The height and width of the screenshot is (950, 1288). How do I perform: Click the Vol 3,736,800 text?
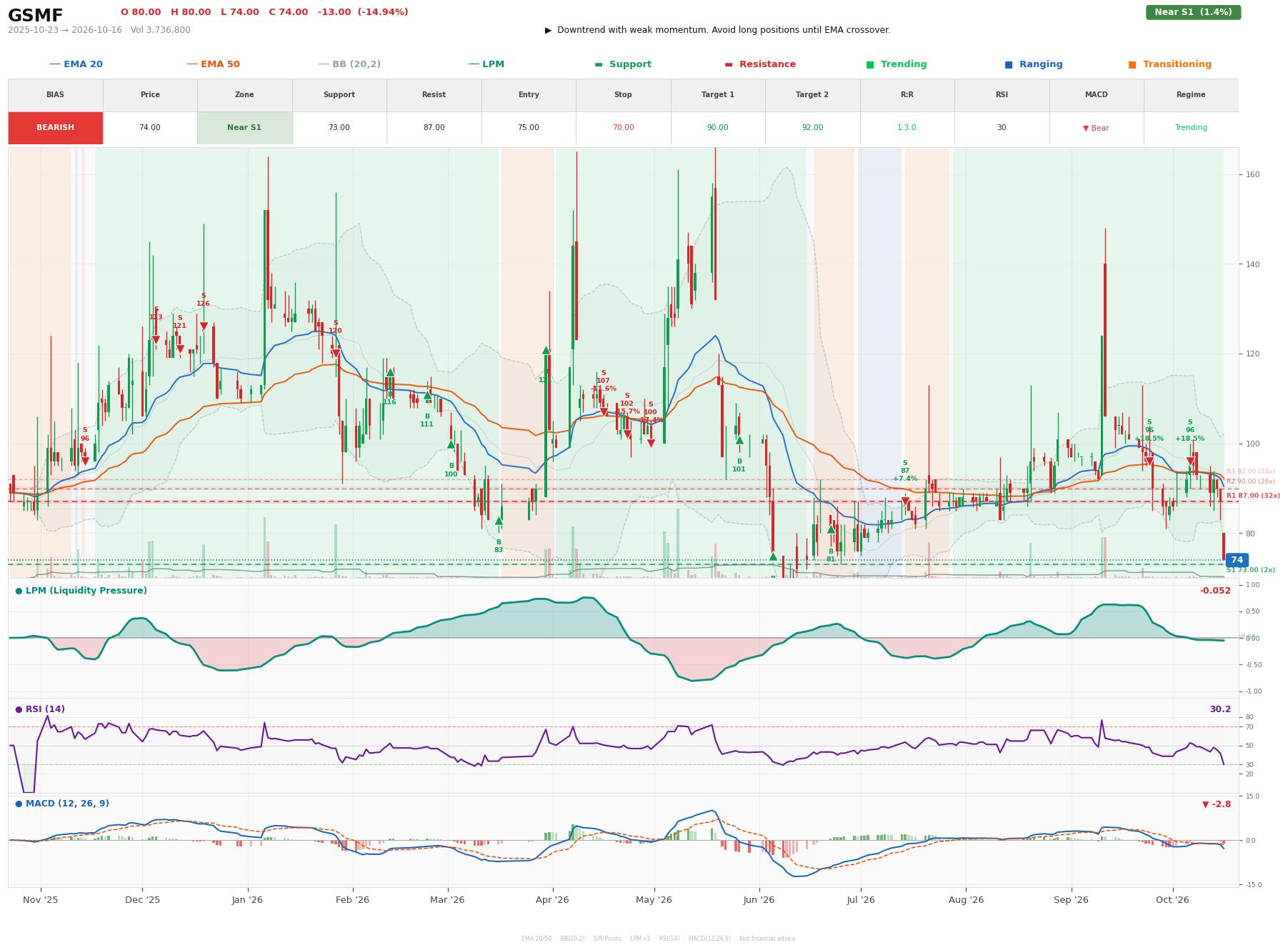161,30
